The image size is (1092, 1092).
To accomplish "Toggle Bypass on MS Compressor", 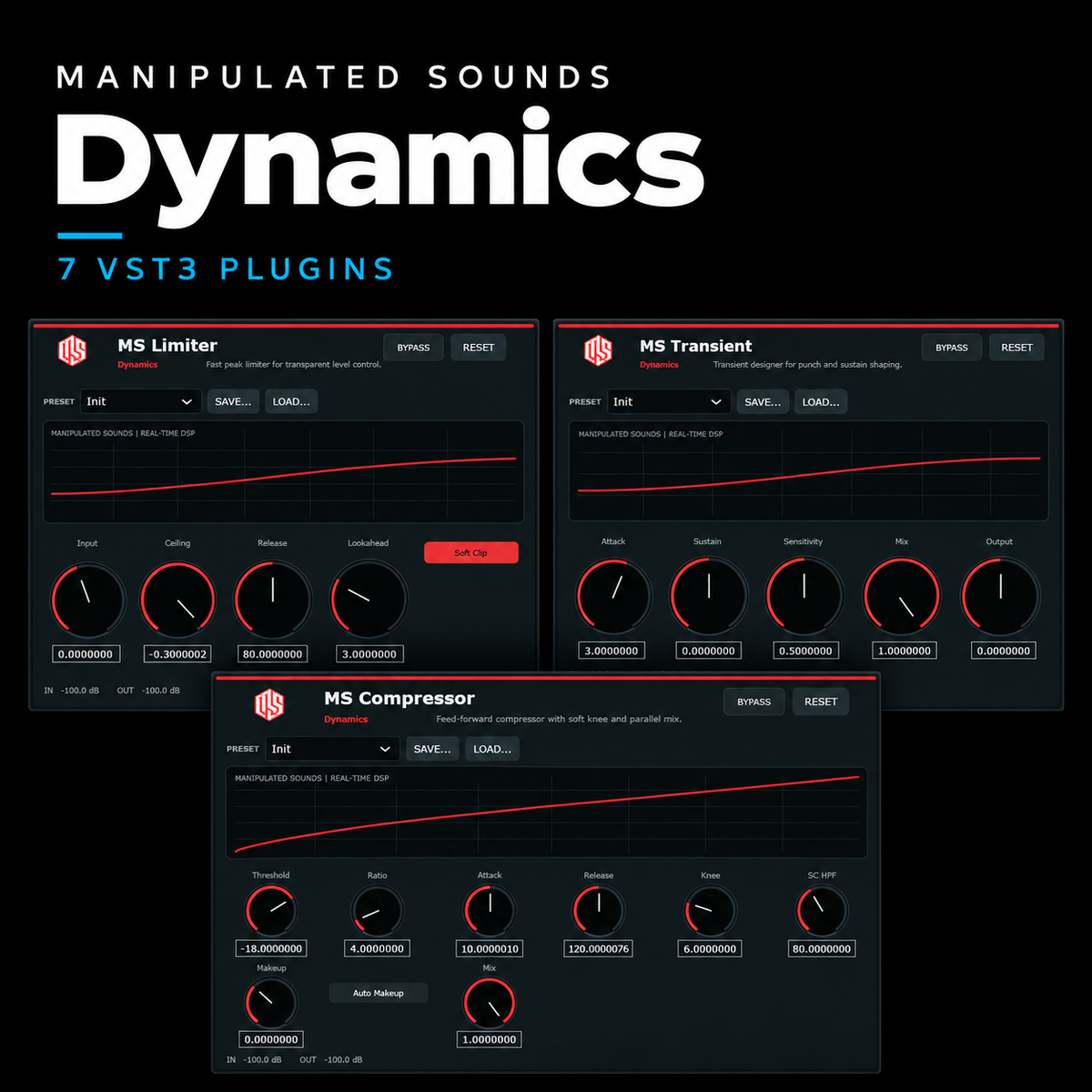I will (754, 702).
